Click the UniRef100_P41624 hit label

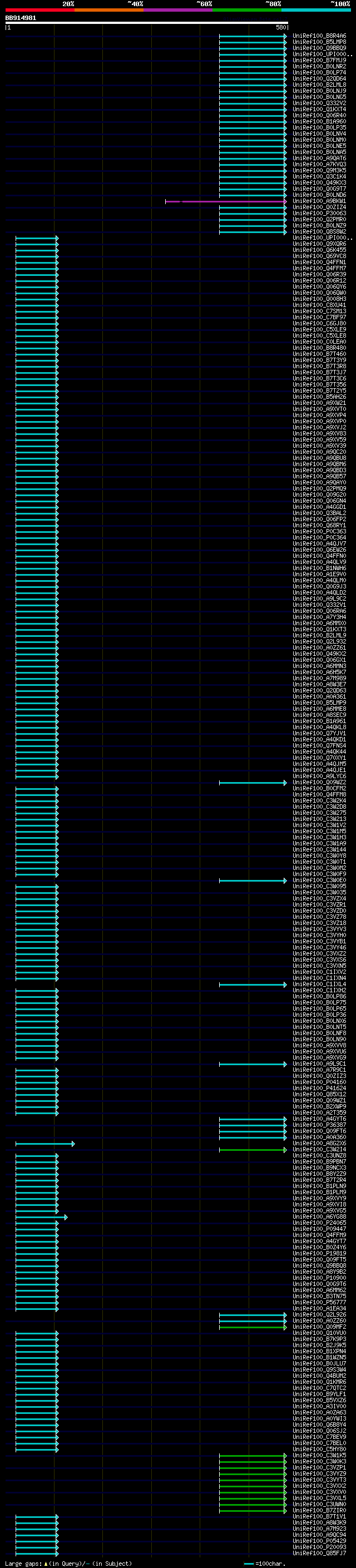click(319, 1089)
